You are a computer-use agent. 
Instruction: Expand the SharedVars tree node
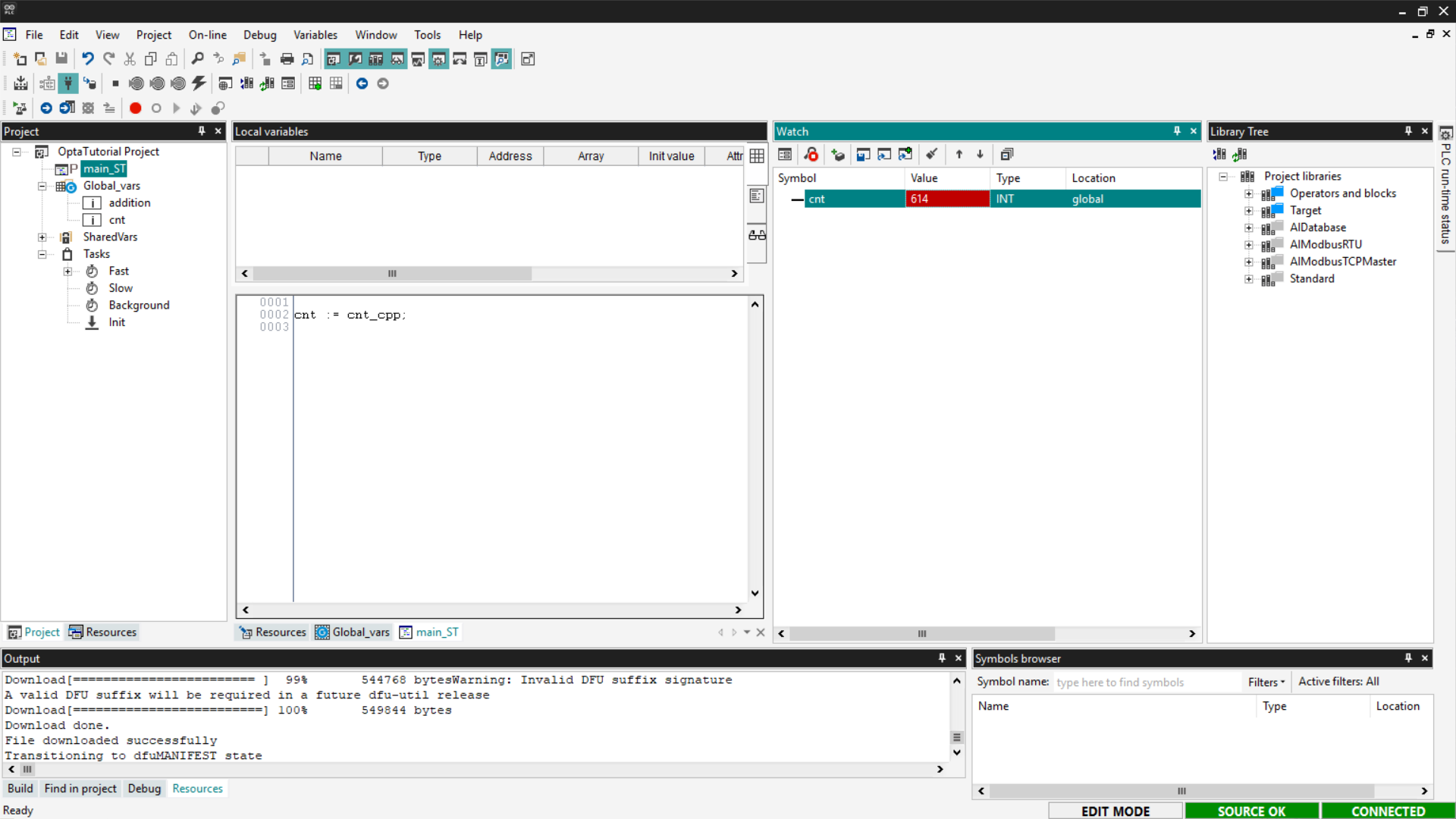tap(42, 237)
